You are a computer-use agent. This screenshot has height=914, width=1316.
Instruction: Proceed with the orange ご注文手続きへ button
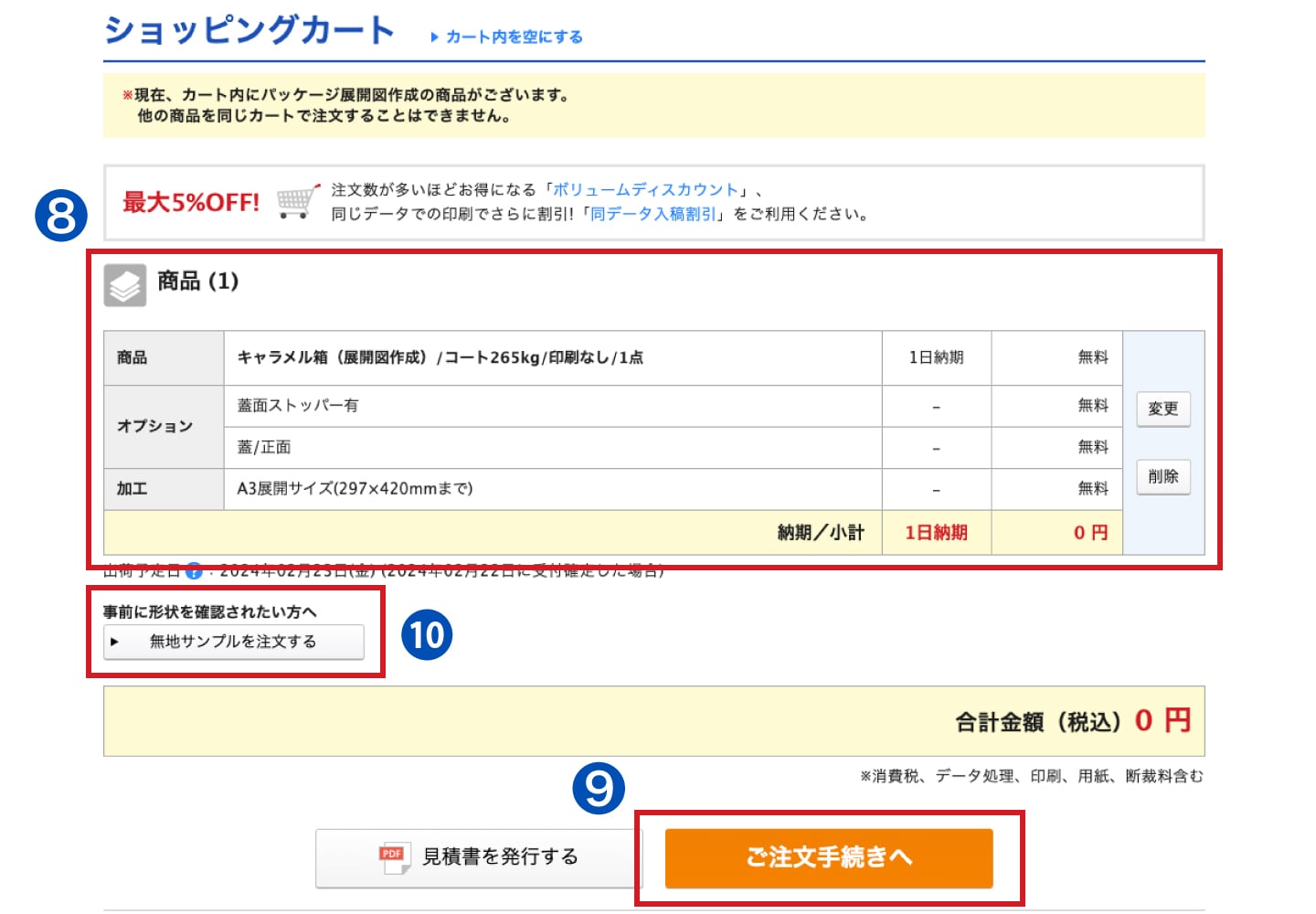tap(828, 857)
